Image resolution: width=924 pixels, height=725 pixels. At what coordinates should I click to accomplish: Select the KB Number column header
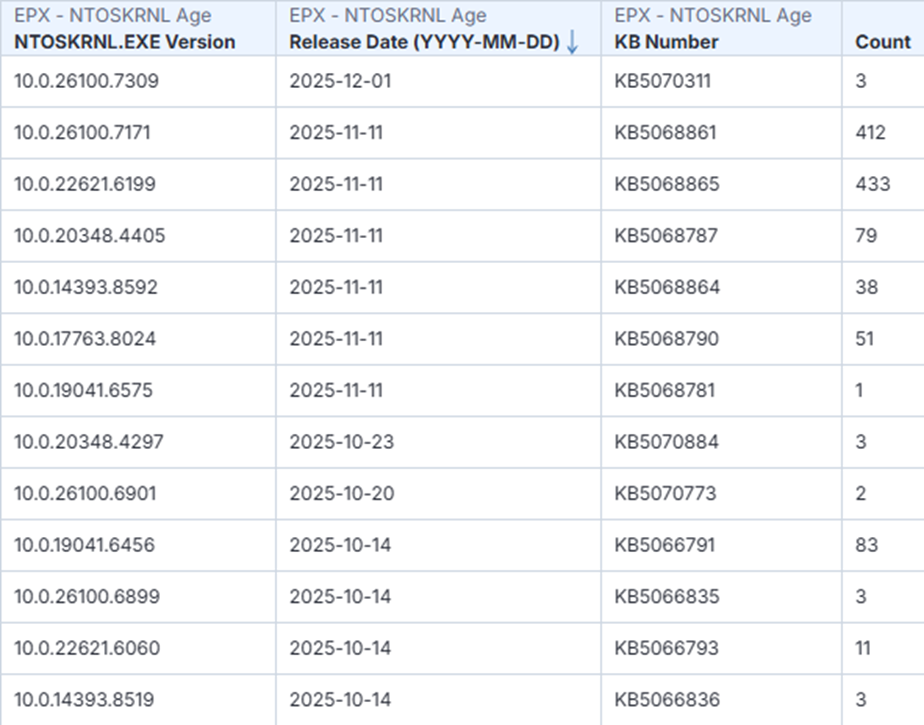click(666, 42)
